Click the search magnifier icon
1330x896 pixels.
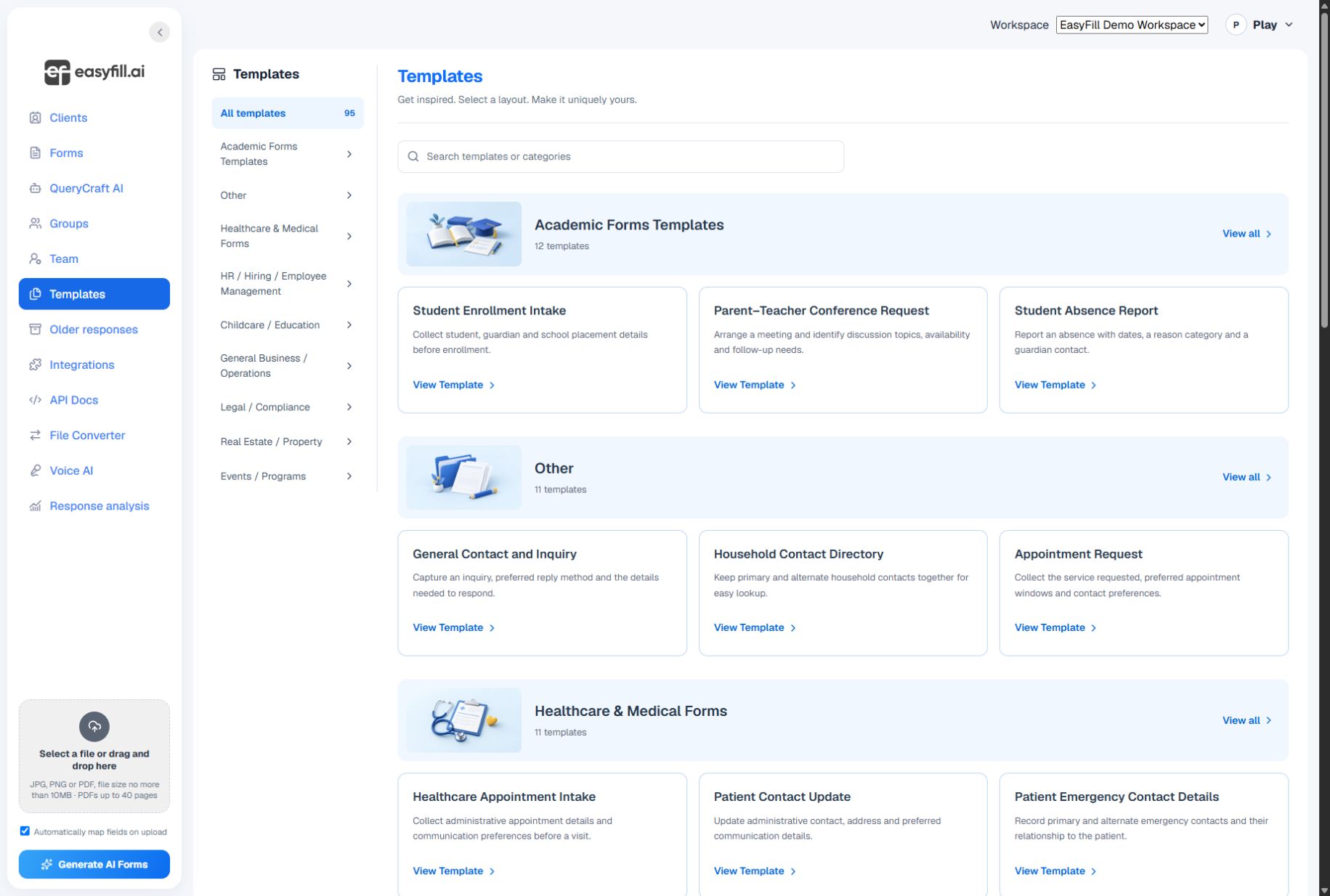413,157
